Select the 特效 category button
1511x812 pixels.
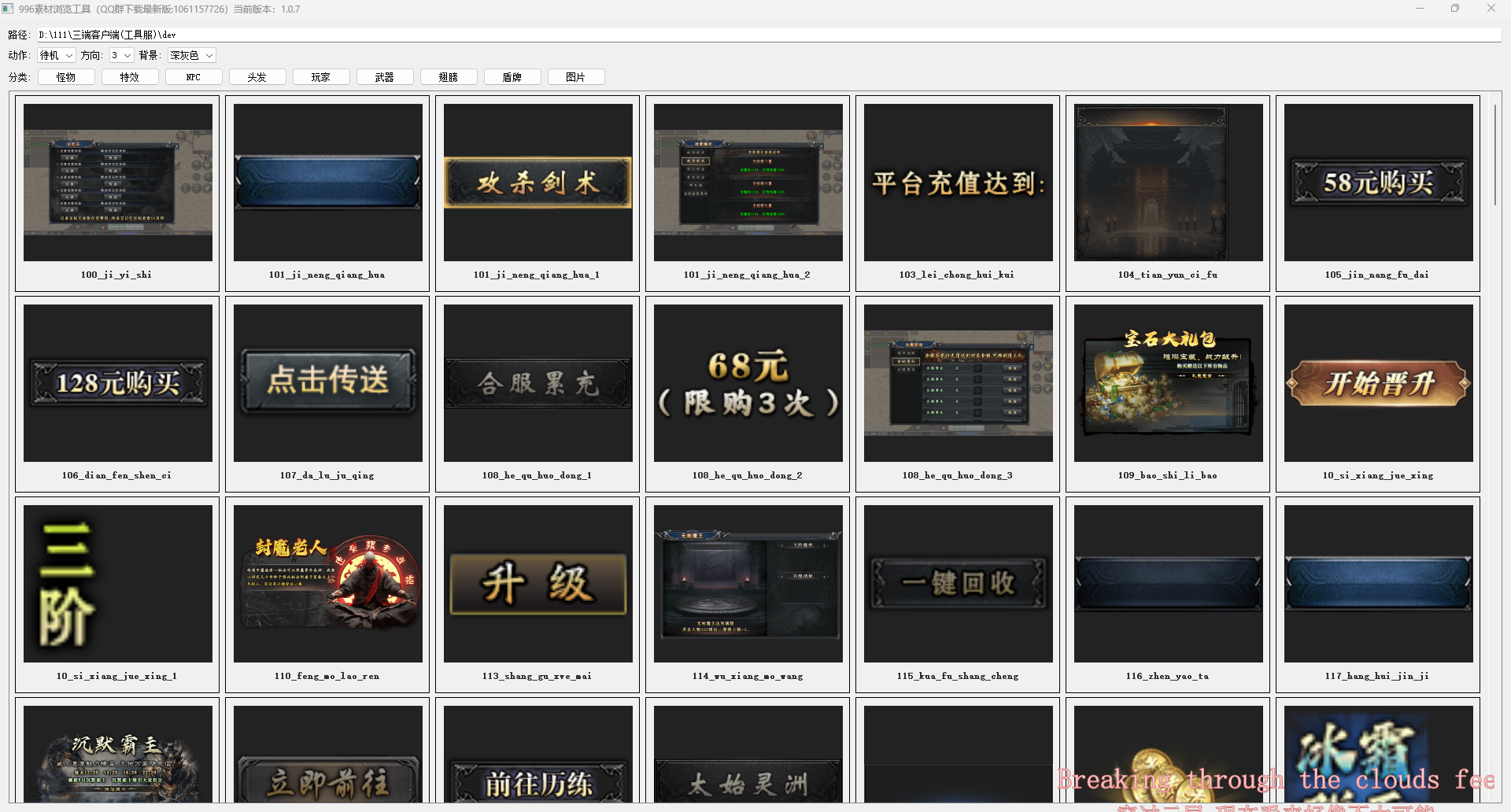pyautogui.click(x=130, y=77)
